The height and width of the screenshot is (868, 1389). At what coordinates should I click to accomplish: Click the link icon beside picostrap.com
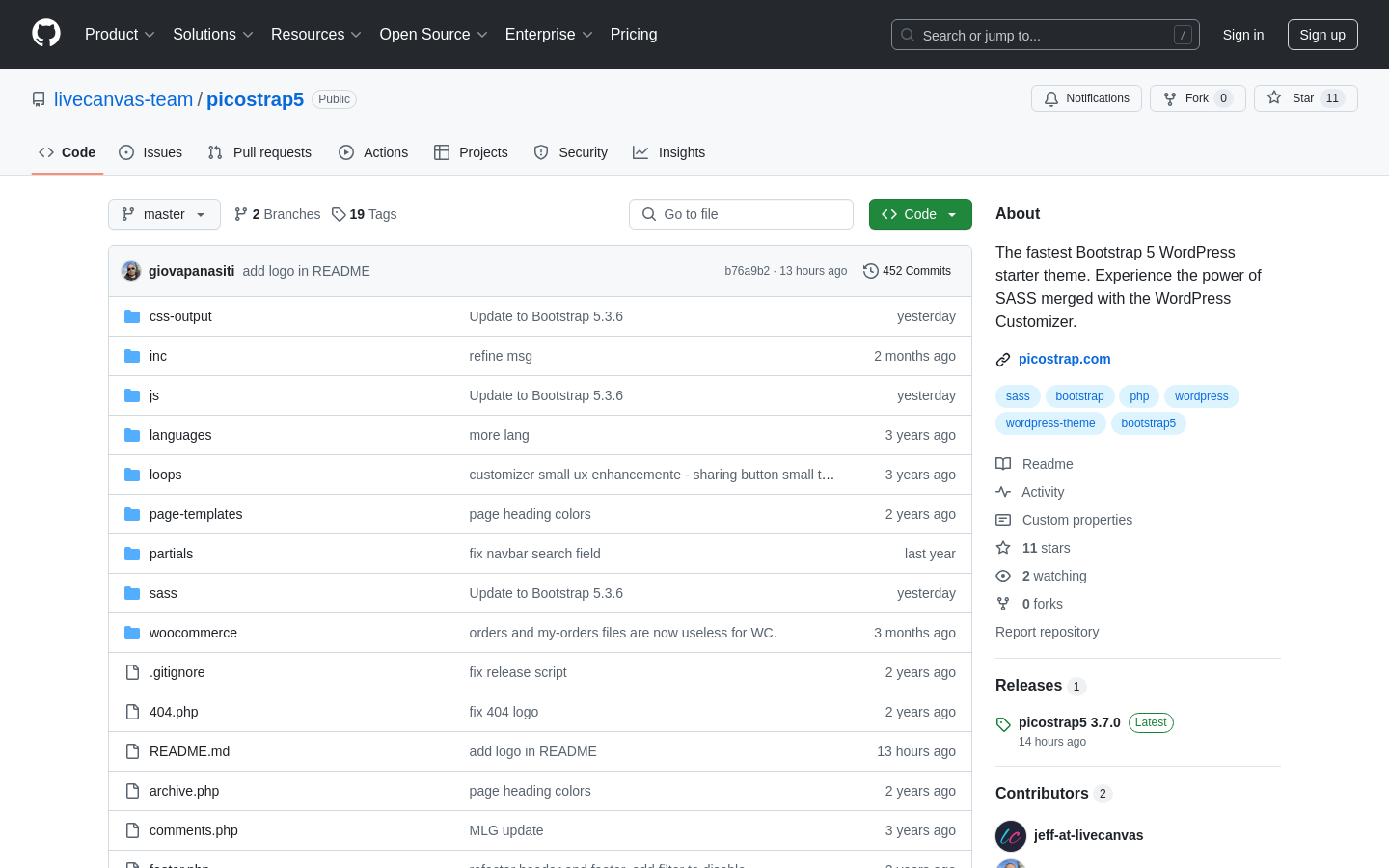point(1003,359)
